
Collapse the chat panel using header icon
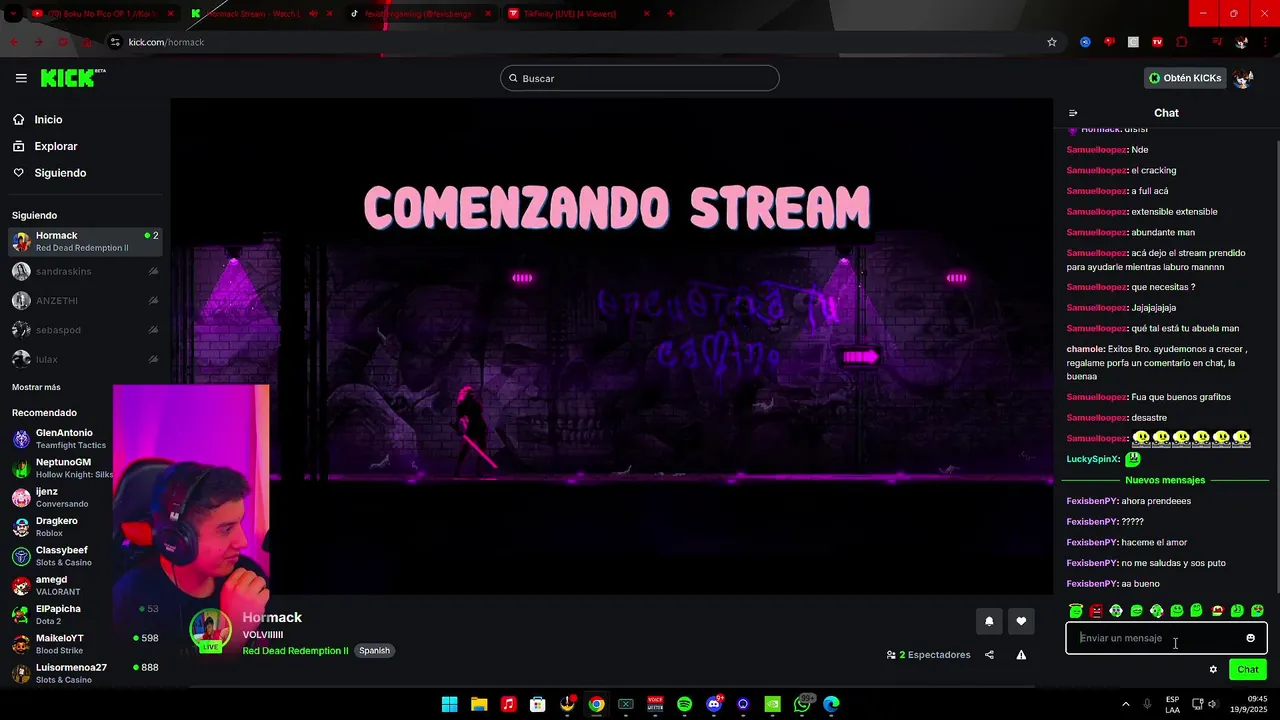[1073, 113]
